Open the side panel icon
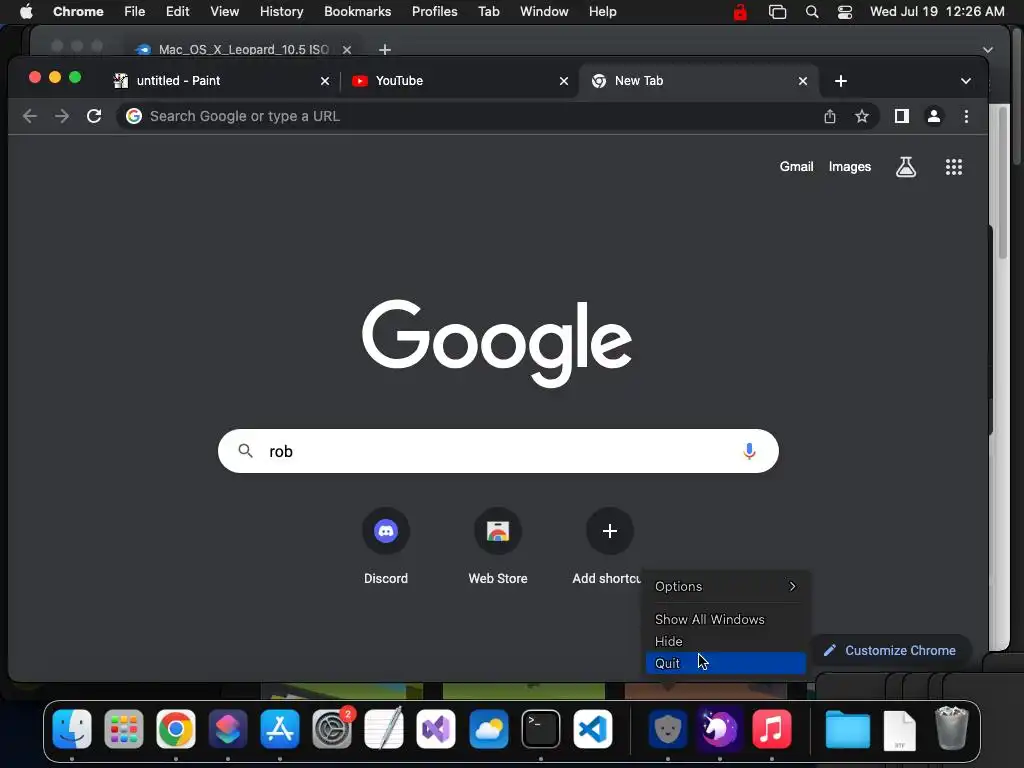 [x=902, y=116]
